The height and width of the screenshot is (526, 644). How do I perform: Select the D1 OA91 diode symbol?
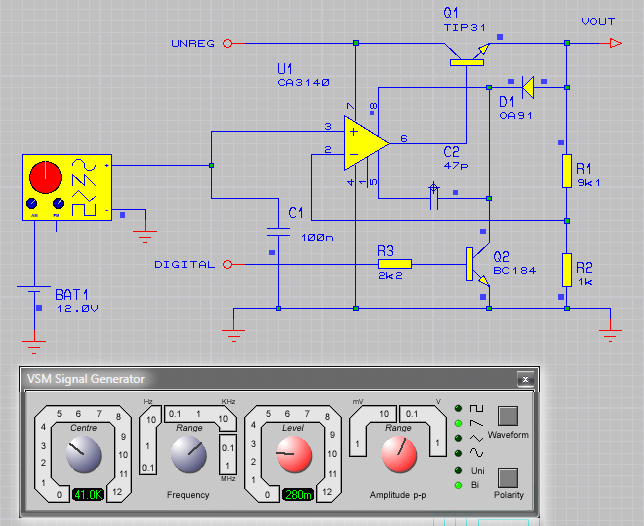[x=527, y=87]
